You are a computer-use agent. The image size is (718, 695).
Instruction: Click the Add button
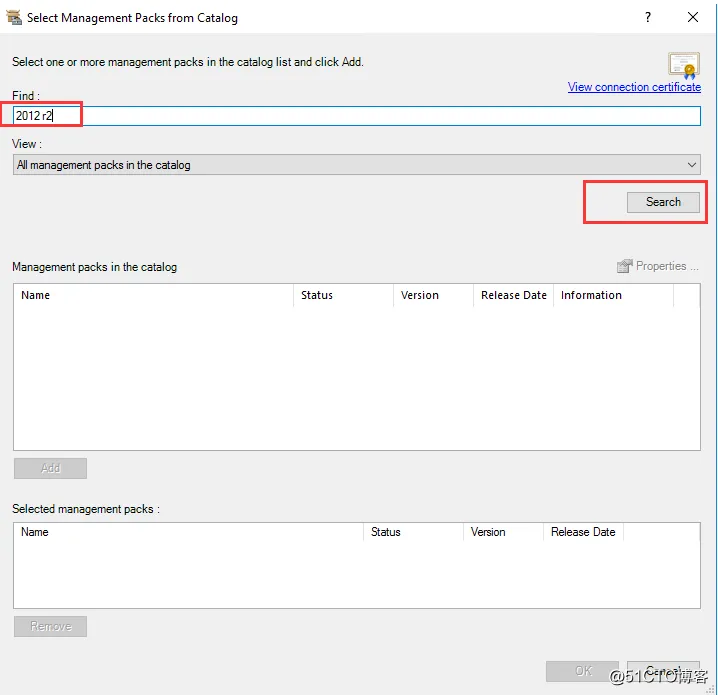click(x=50, y=468)
